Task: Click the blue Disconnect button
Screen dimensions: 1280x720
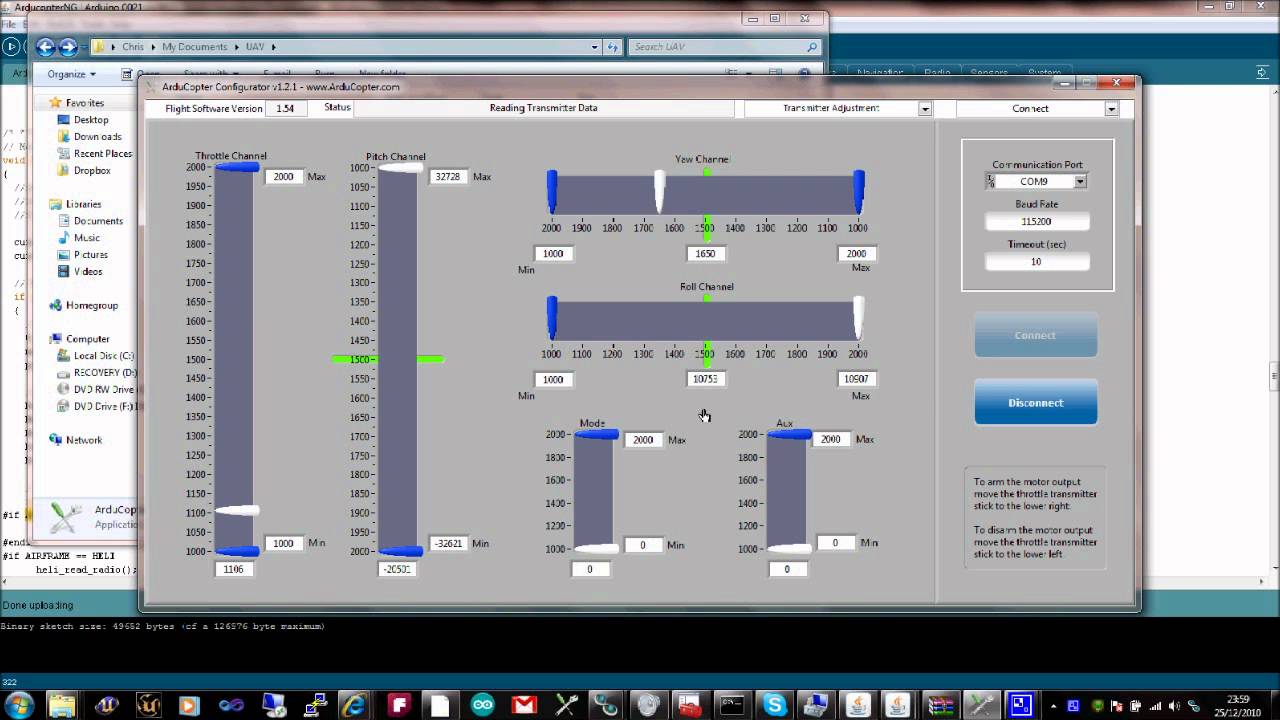Action: coord(1036,402)
